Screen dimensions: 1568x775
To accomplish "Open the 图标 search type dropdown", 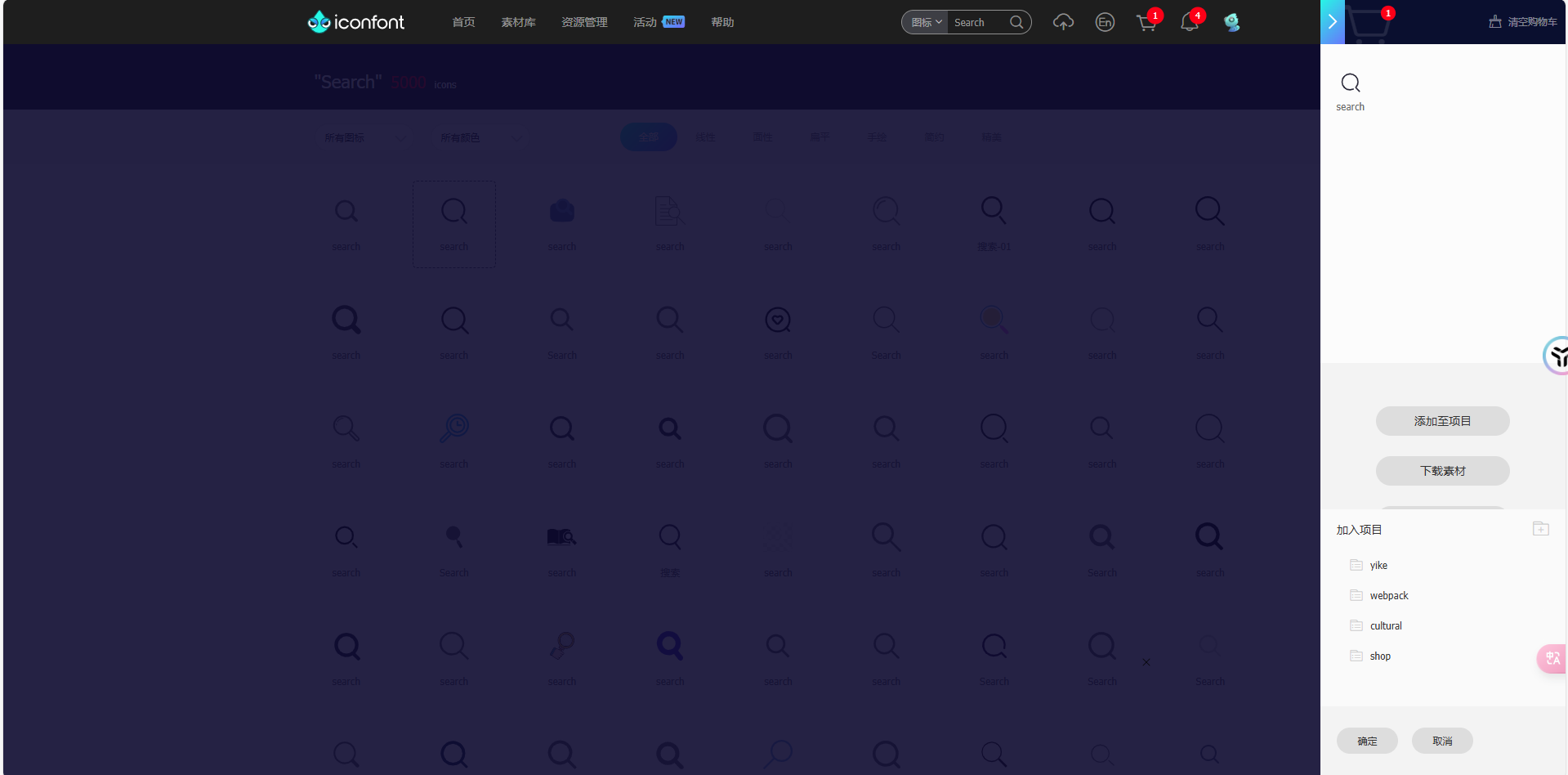I will (926, 22).
